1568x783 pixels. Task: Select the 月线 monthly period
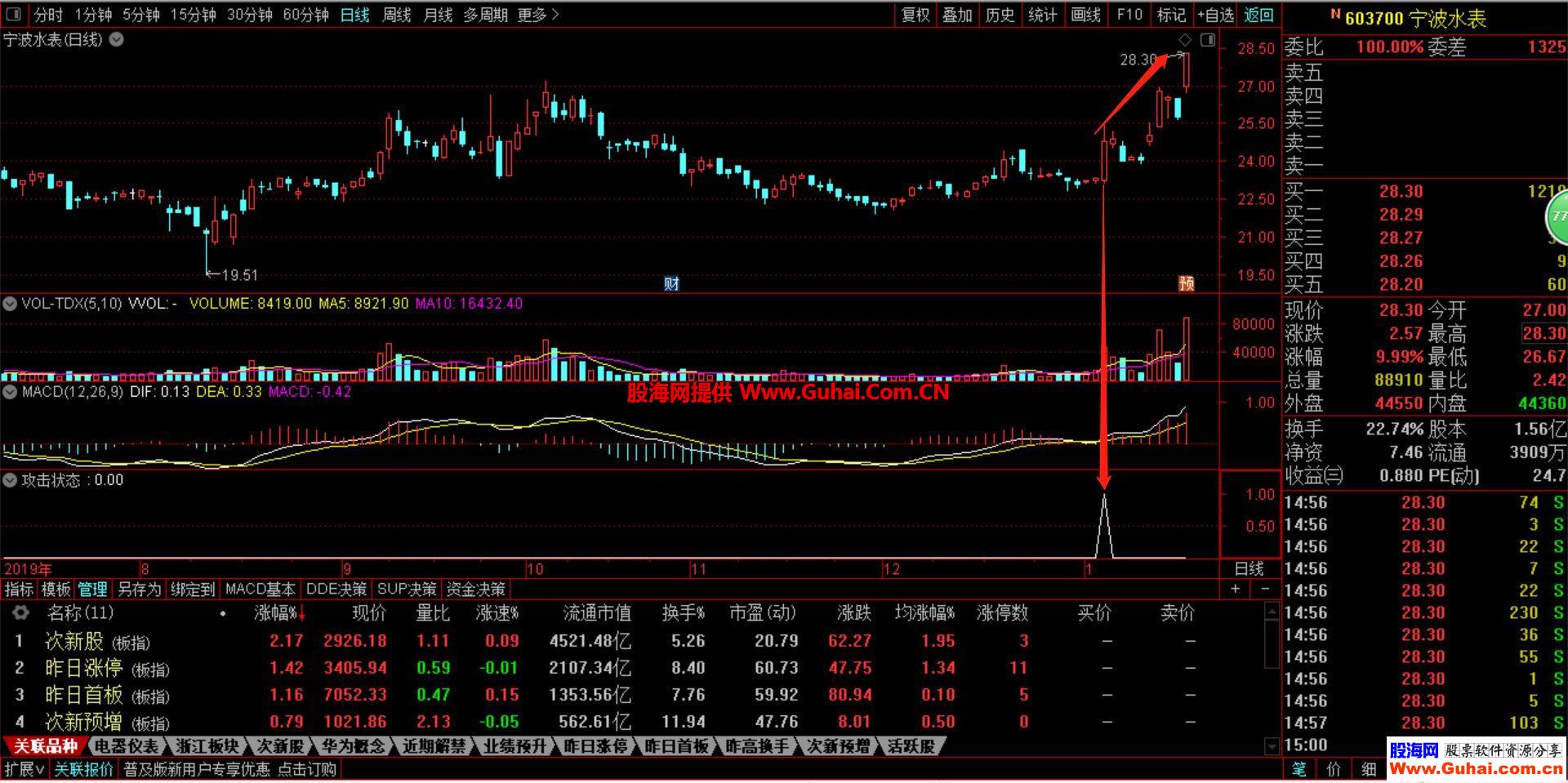point(439,15)
